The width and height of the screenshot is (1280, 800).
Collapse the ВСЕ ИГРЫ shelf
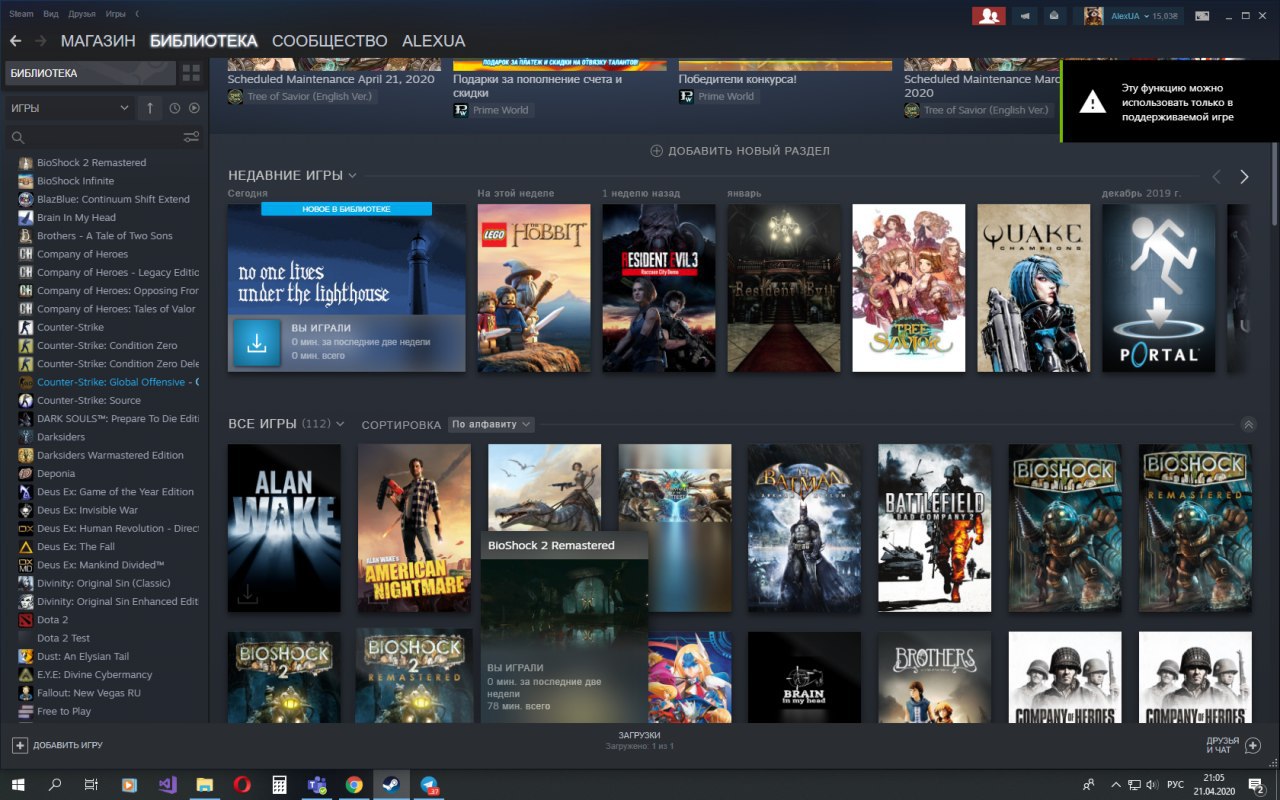[x=1248, y=424]
